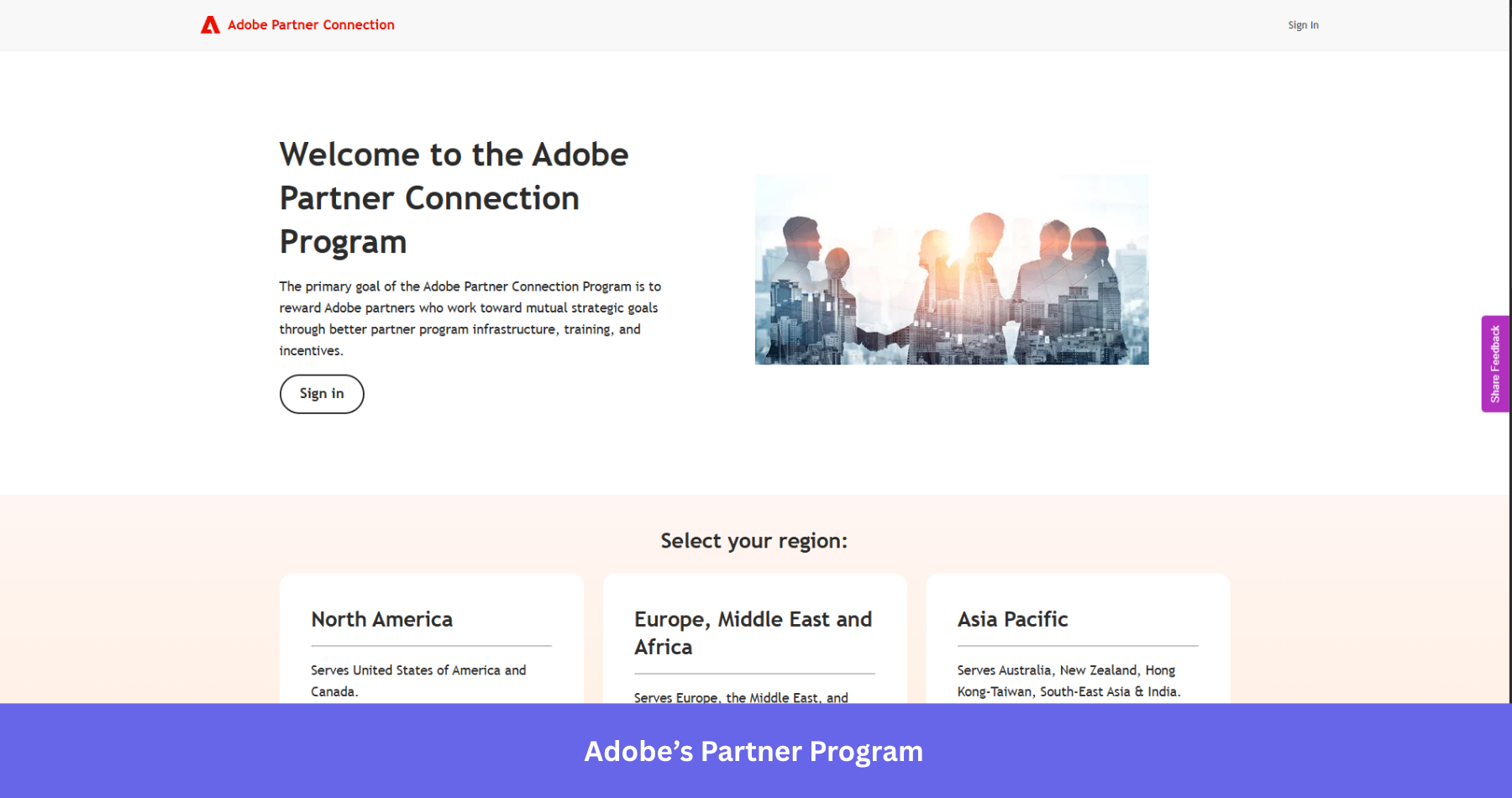Click the Serves Europe, the Middle East text

(740, 697)
